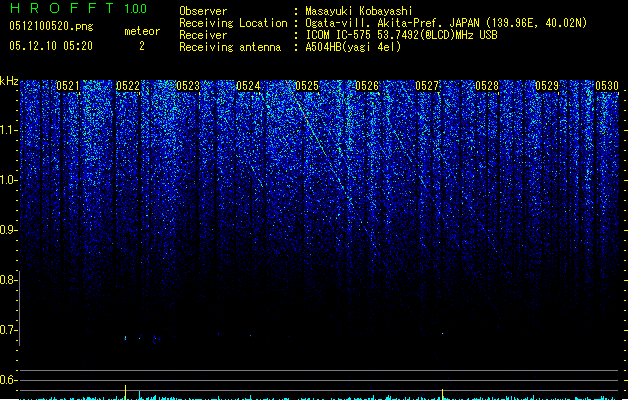Click the HROFFT 1.0.0 title text
Image resolution: width=629 pixels, height=400 pixels.
78,8
